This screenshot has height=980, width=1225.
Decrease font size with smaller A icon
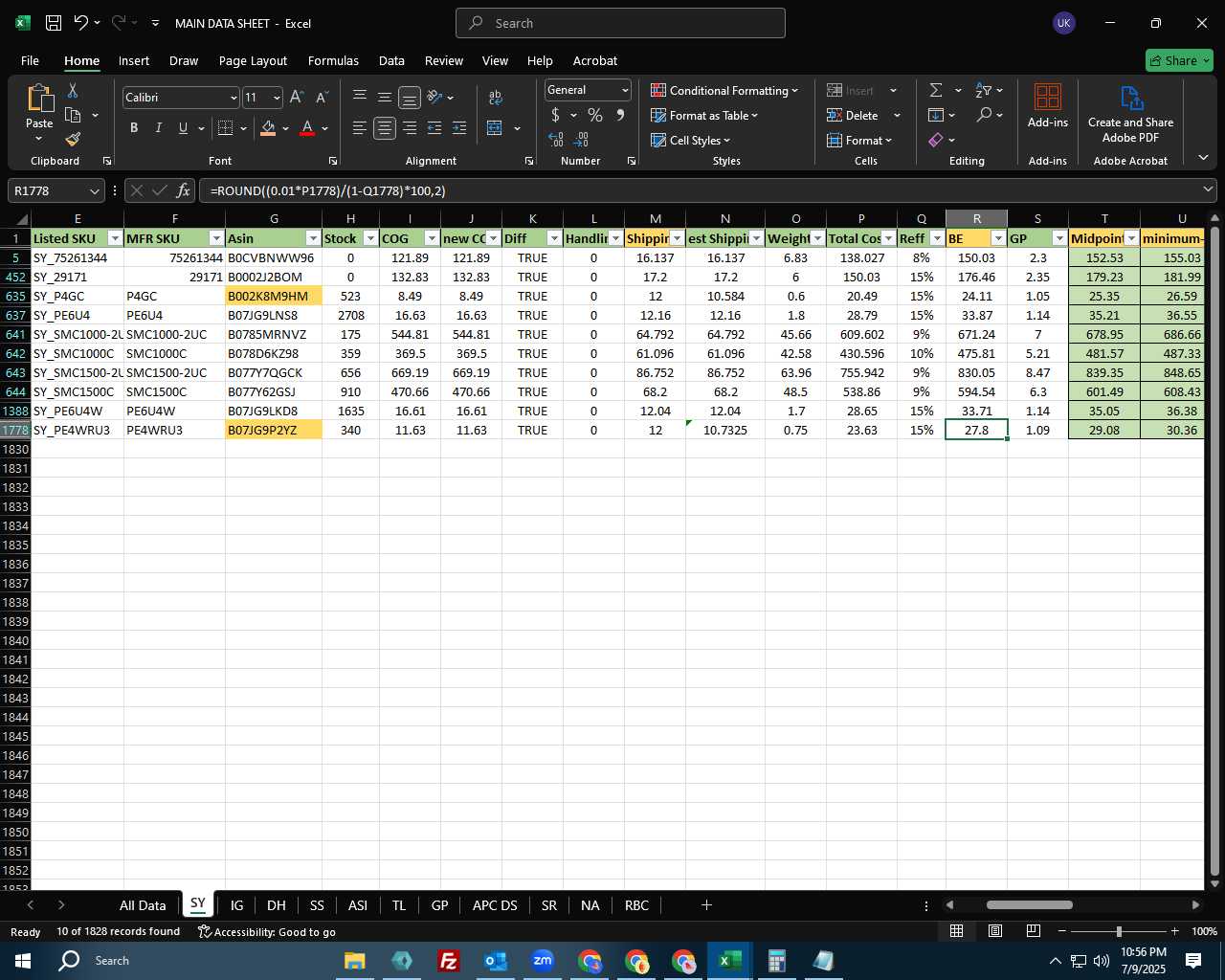pyautogui.click(x=322, y=97)
